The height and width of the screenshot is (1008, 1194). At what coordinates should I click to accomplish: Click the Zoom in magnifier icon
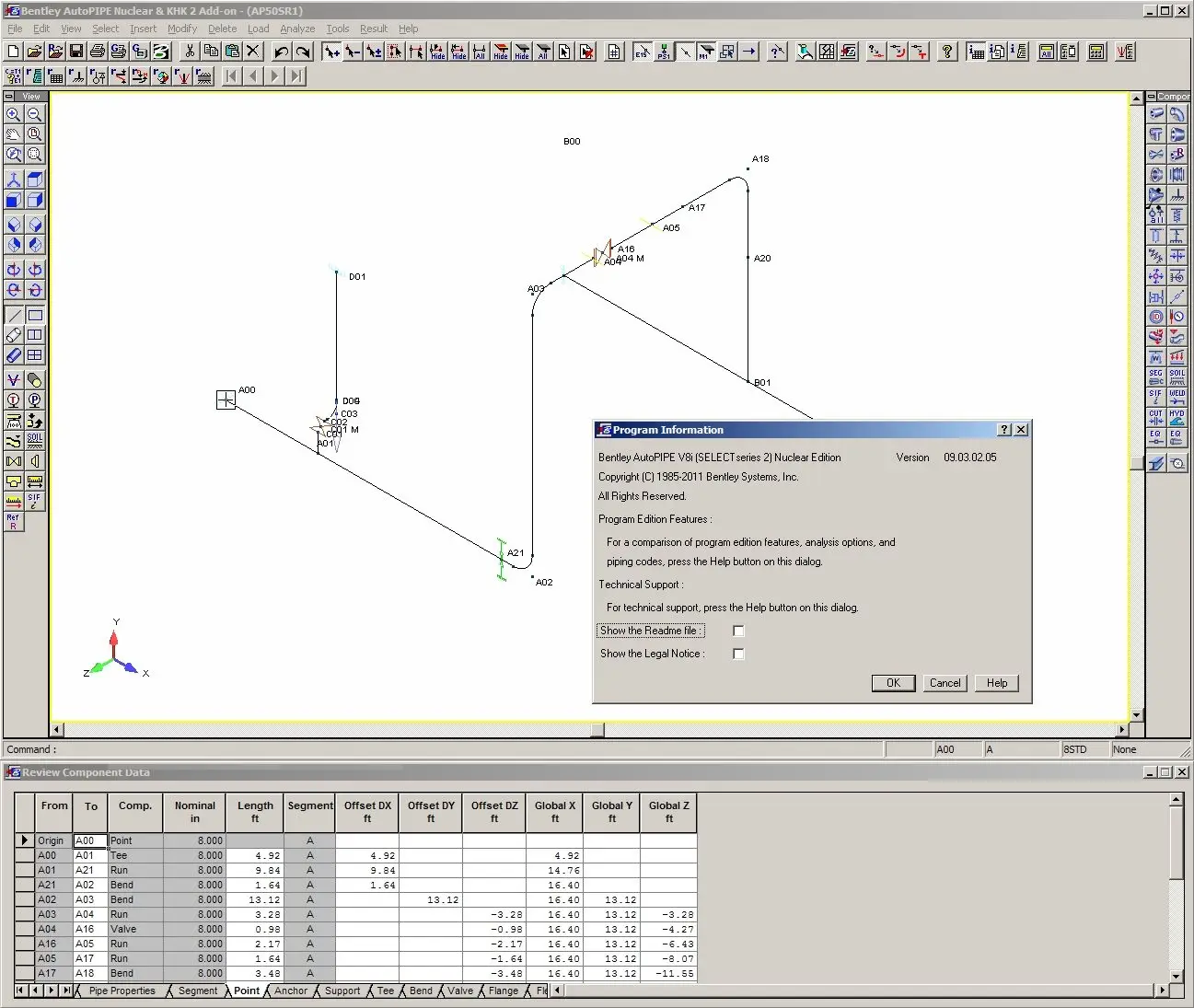pyautogui.click(x=14, y=114)
